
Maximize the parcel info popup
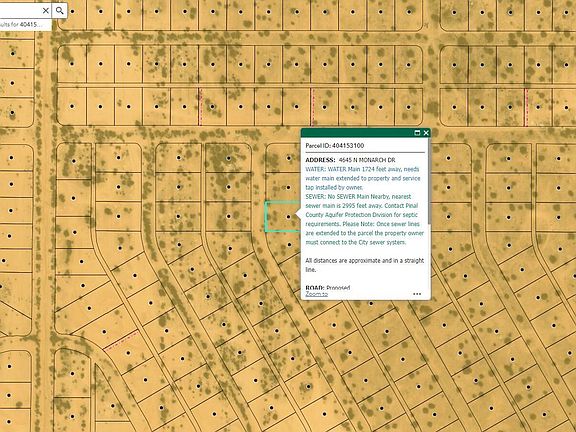click(417, 133)
